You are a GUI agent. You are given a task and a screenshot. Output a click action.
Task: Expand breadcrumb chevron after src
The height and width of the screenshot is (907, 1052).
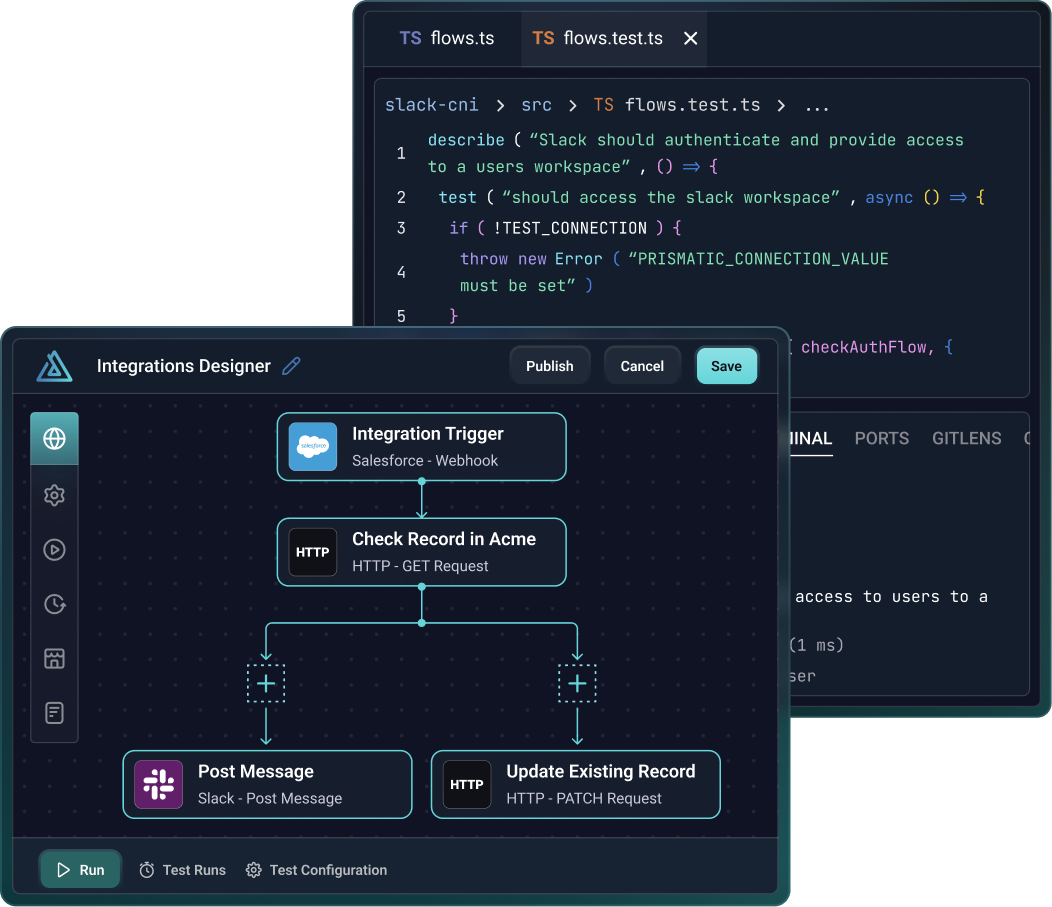(x=572, y=105)
